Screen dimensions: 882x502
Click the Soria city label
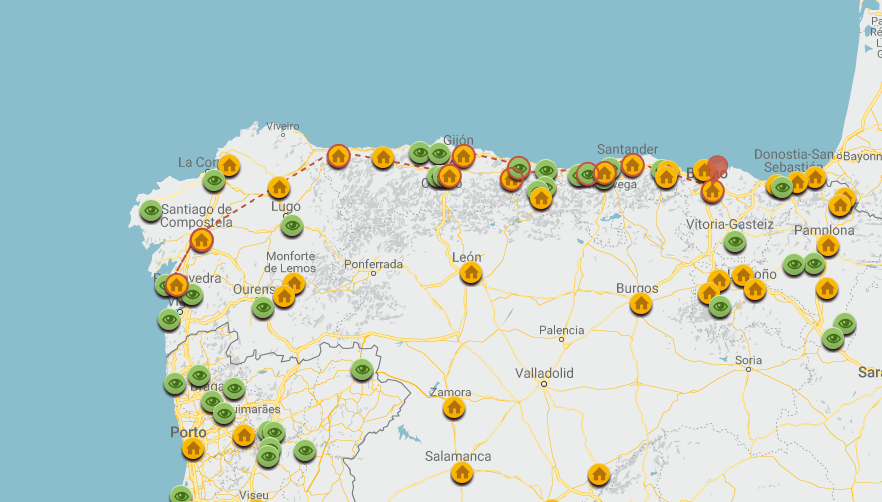748,360
